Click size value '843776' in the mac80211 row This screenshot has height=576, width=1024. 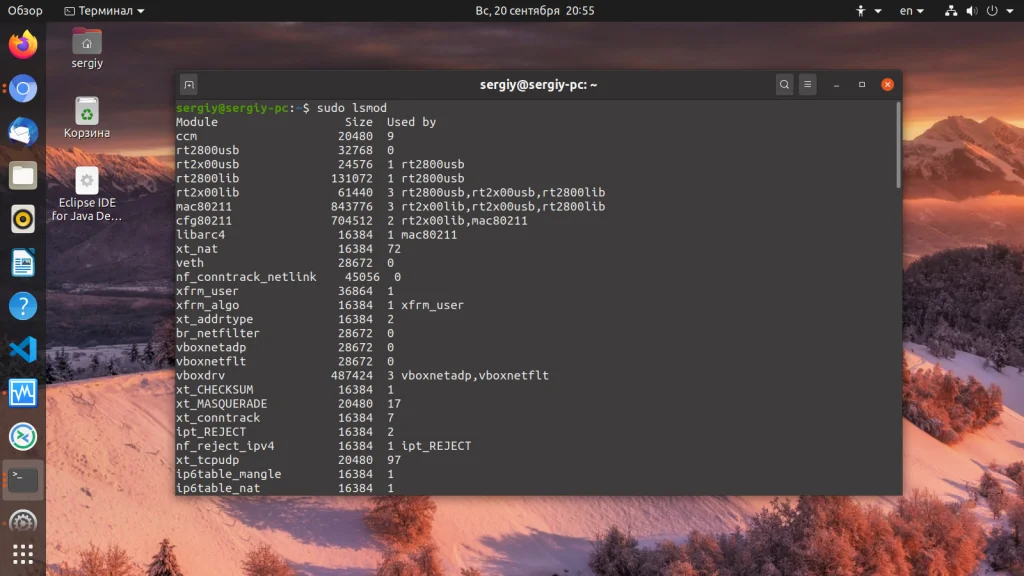pos(352,206)
